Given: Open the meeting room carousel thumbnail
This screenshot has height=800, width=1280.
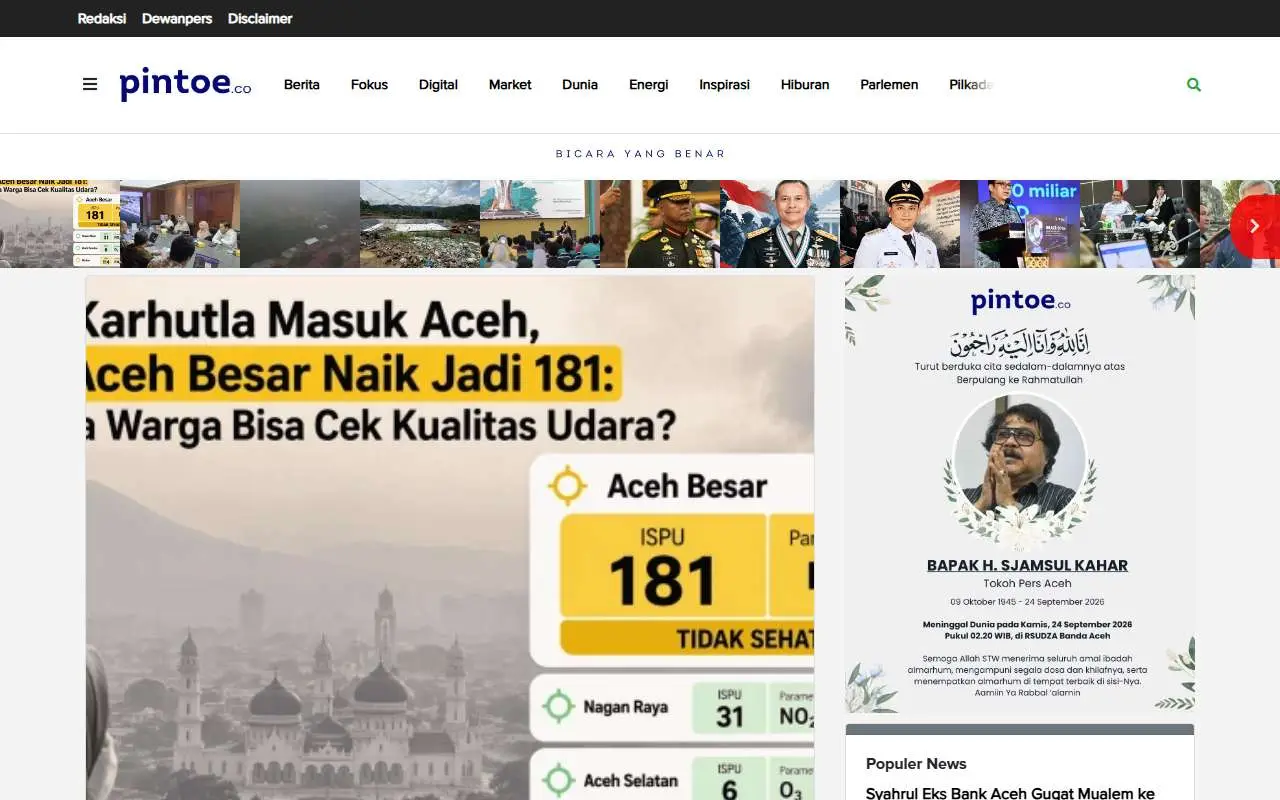Looking at the screenshot, I should (180, 224).
